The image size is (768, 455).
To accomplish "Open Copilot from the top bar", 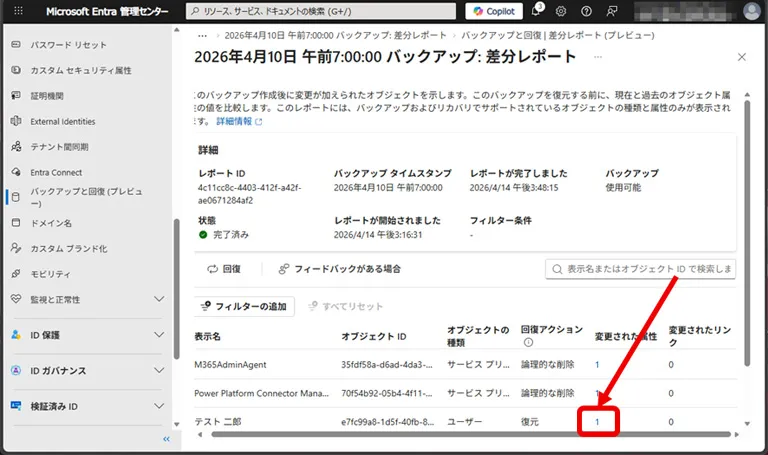I will (x=494, y=11).
